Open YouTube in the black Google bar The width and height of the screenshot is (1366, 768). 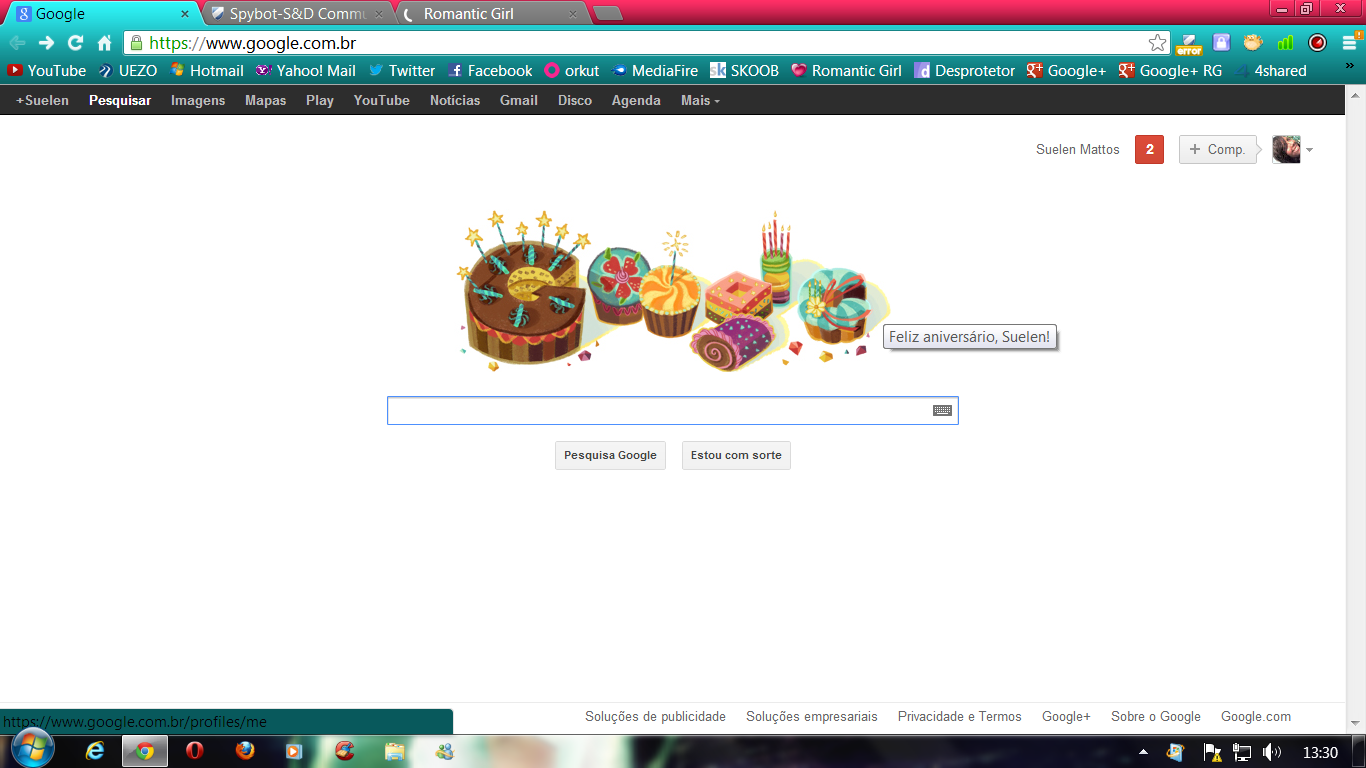point(381,100)
